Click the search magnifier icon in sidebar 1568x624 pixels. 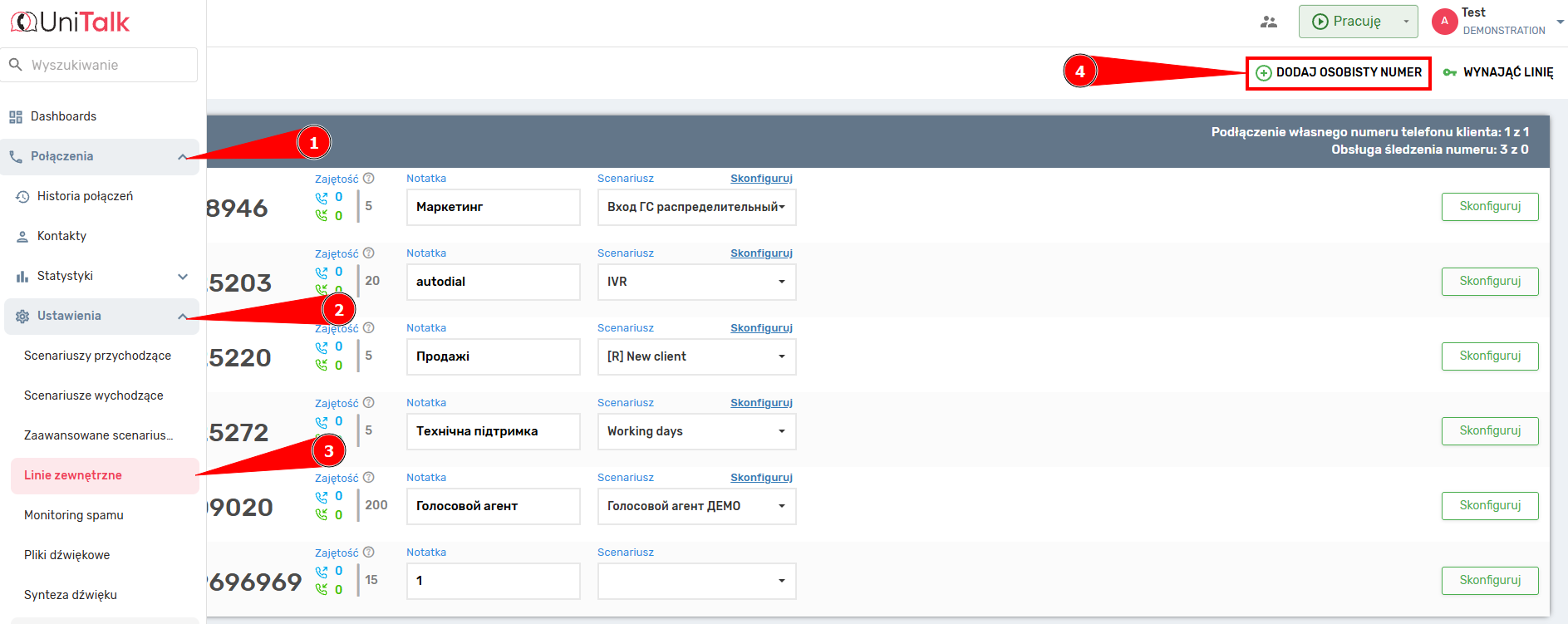(15, 65)
